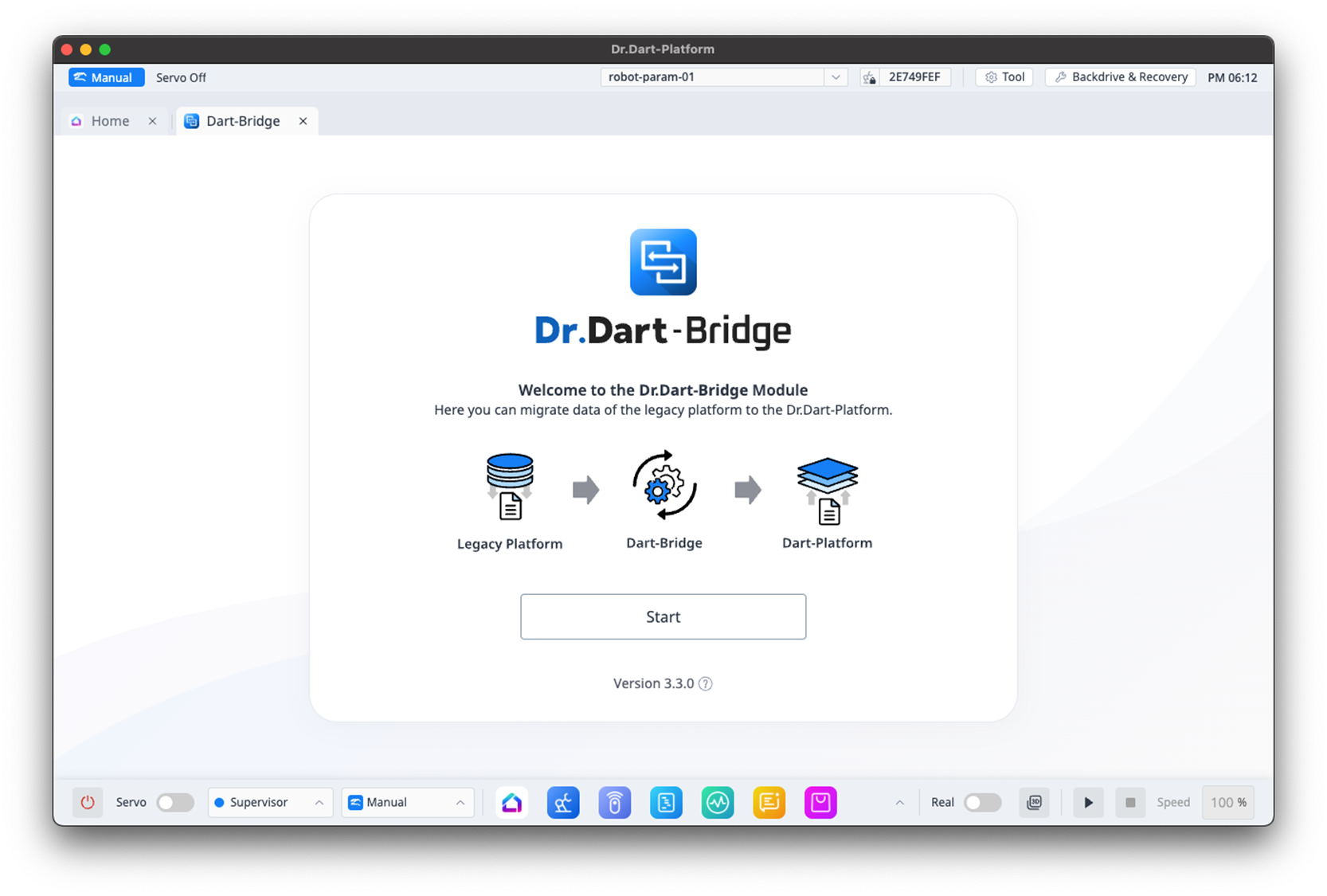Click the Start button
This screenshot has height=896, width=1327.
(x=663, y=616)
